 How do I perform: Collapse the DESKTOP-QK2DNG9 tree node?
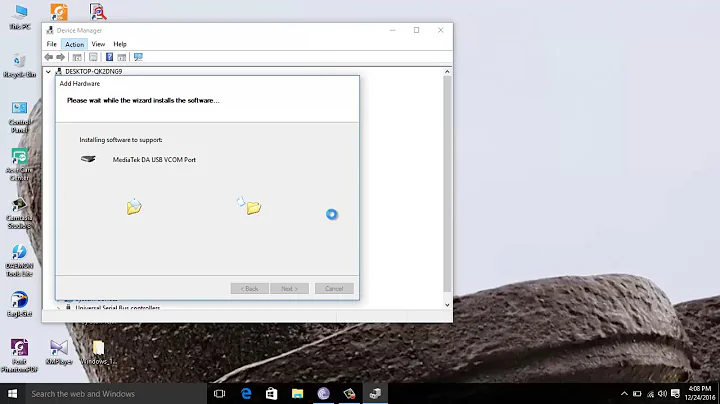pyautogui.click(x=48, y=72)
